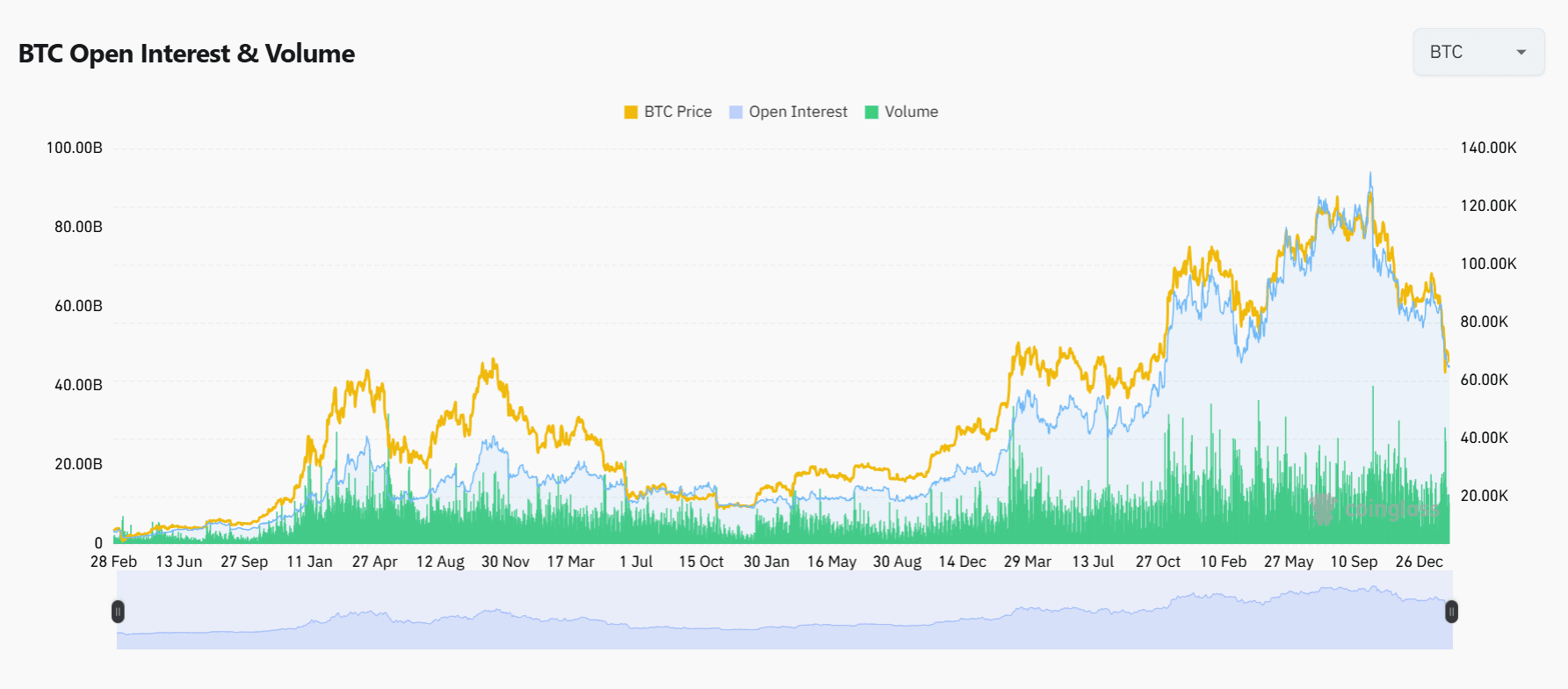Click the highest Open Interest peak on chart
Image resolution: width=1568 pixels, height=689 pixels.
coord(1370,175)
